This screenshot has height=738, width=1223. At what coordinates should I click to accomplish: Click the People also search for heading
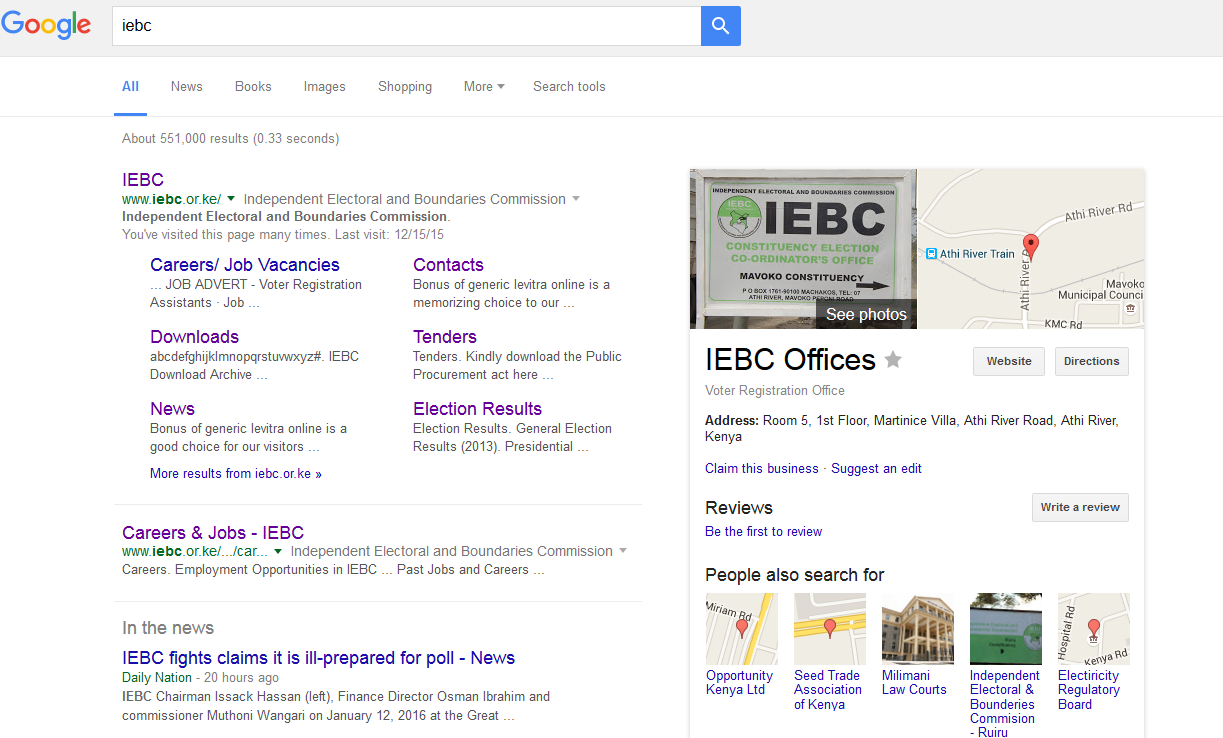pos(795,575)
